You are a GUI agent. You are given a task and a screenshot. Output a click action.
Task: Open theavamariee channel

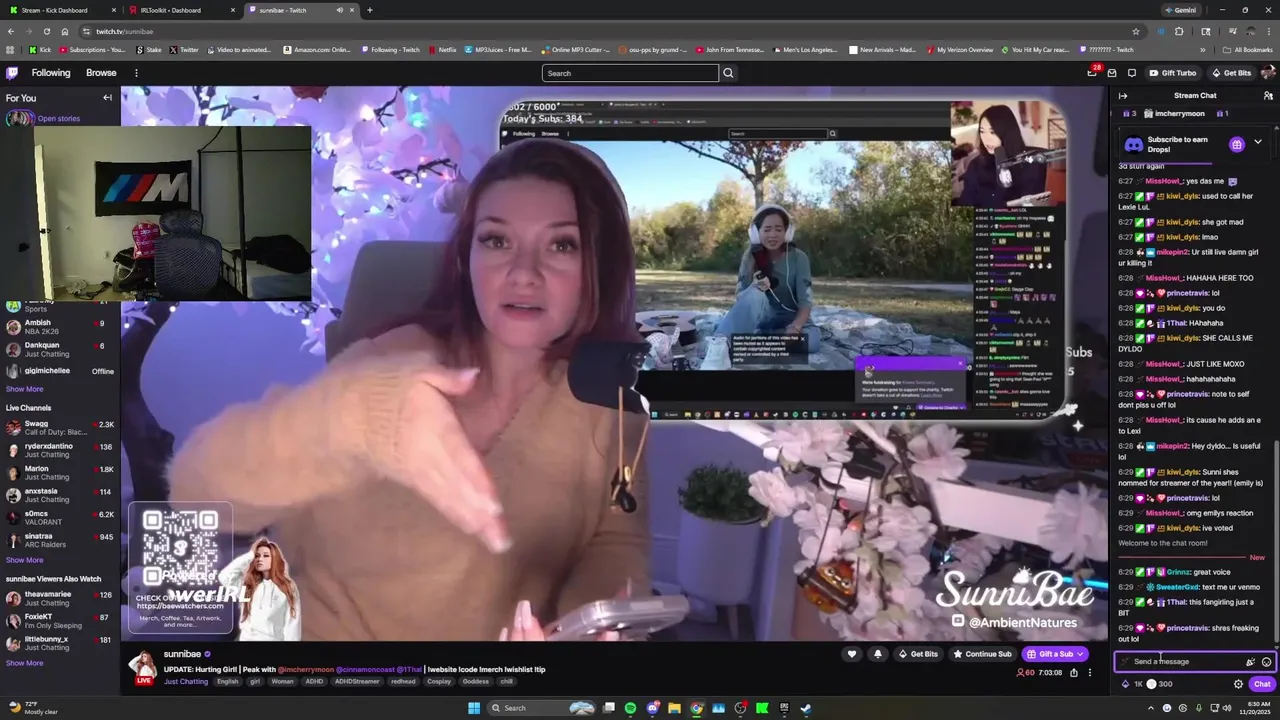60,598
